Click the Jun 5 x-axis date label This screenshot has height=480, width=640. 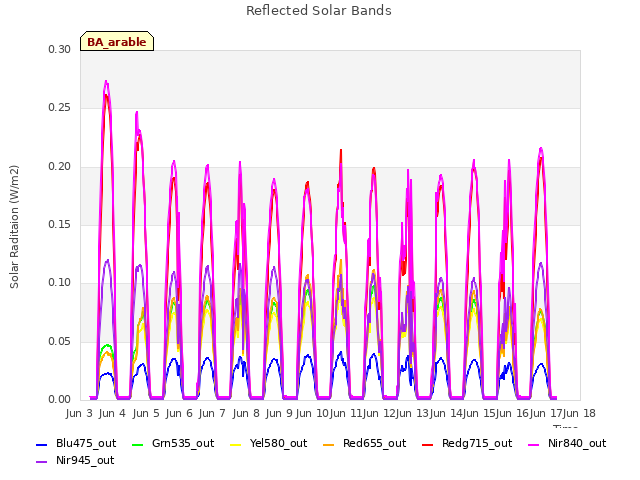[146, 413]
